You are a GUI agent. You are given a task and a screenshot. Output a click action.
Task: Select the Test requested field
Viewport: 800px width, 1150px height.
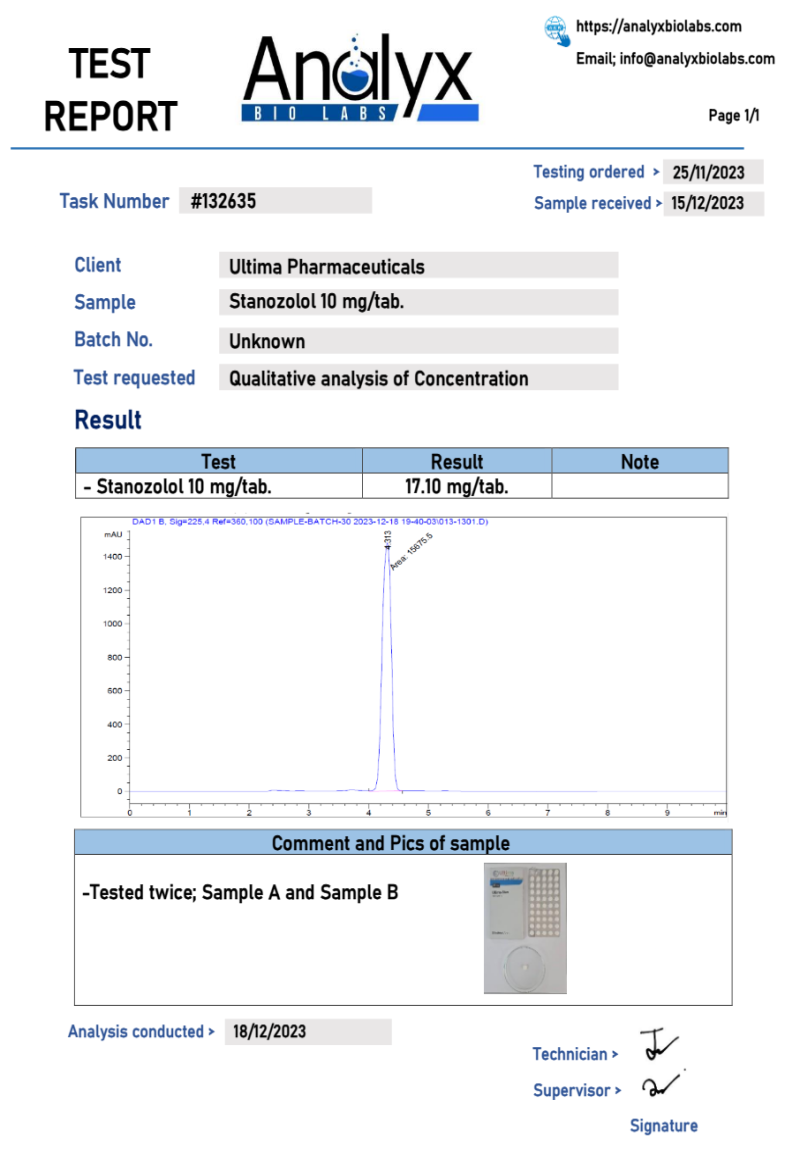(x=417, y=378)
